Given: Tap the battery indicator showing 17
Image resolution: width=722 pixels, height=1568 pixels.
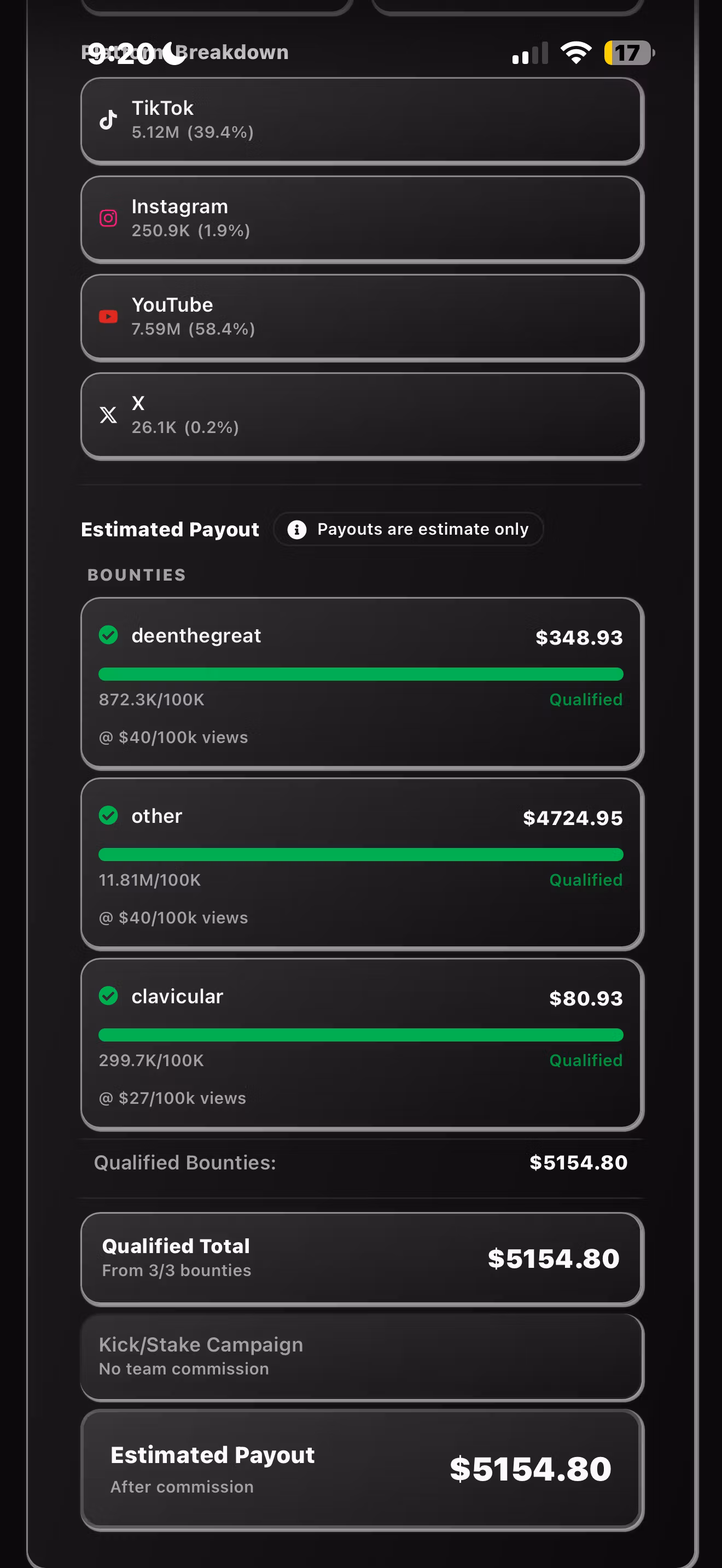Looking at the screenshot, I should [x=630, y=53].
